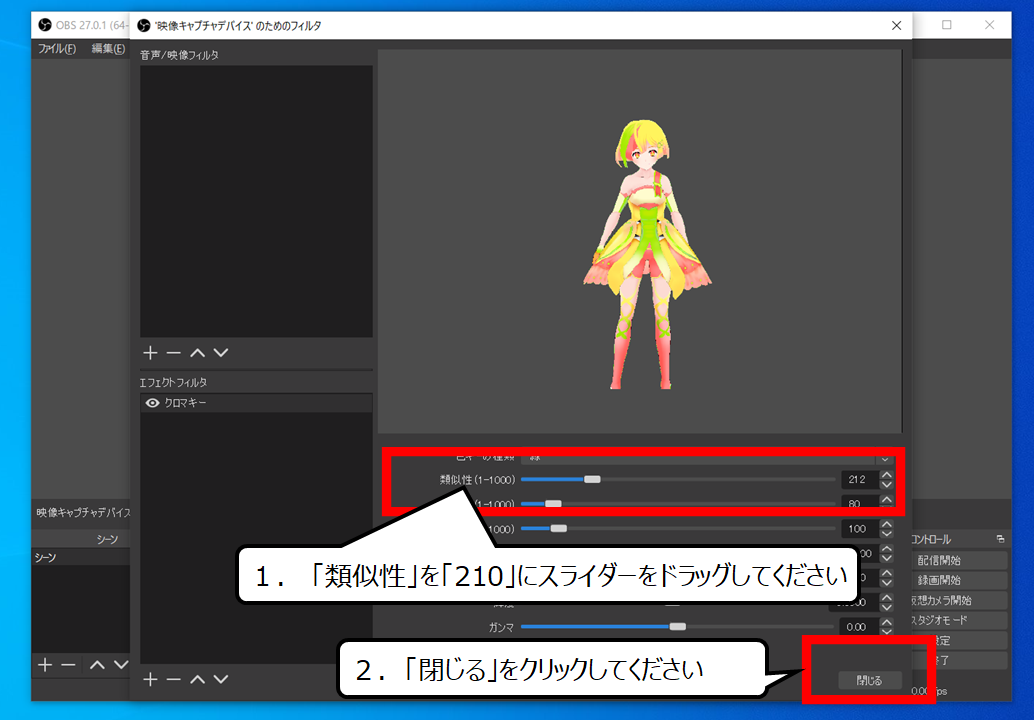Viewport: 1034px width, 720px height.
Task: Remove the selected audio/video filter with the minus icon
Action: click(x=173, y=353)
